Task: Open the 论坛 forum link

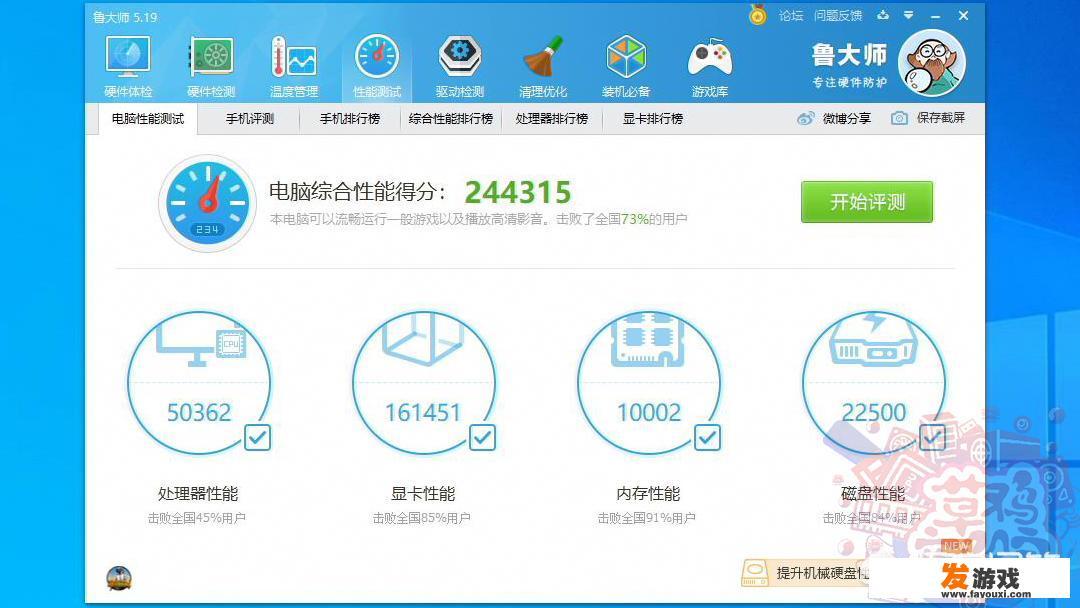Action: coord(791,15)
